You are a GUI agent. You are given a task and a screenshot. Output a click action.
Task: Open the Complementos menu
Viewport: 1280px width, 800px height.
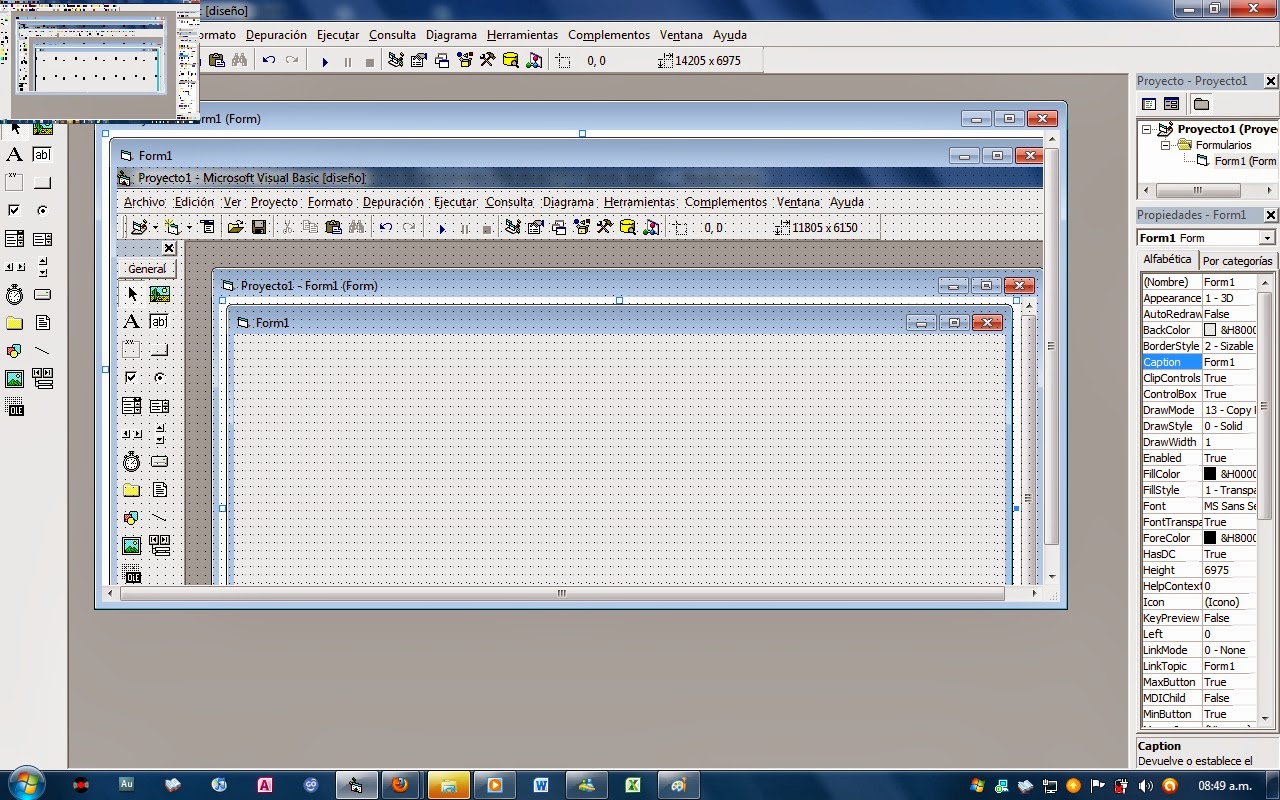(609, 35)
